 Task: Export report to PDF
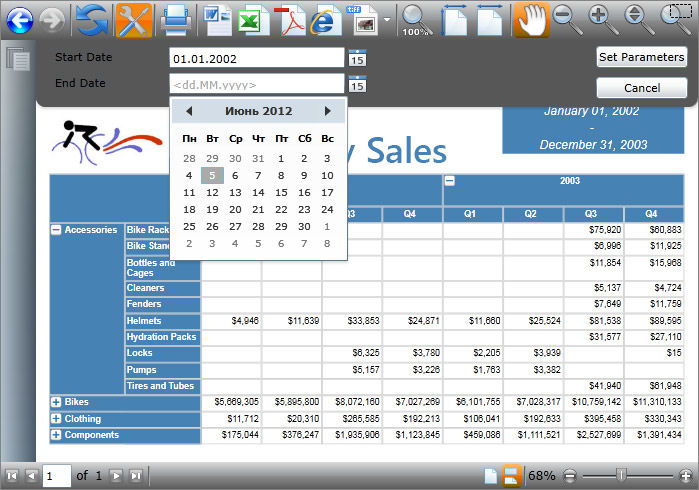coord(289,19)
